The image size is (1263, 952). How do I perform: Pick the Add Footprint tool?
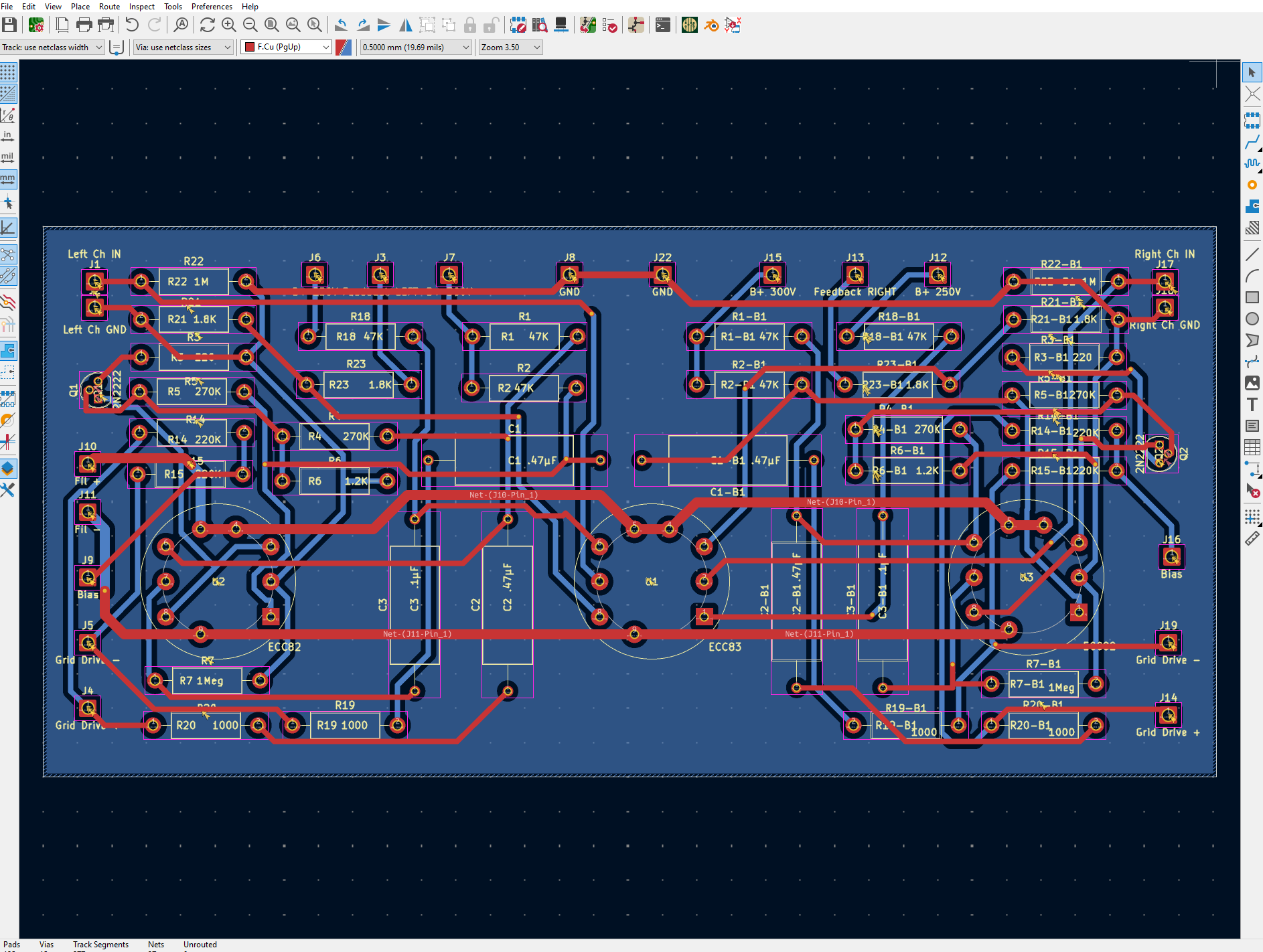(1252, 121)
